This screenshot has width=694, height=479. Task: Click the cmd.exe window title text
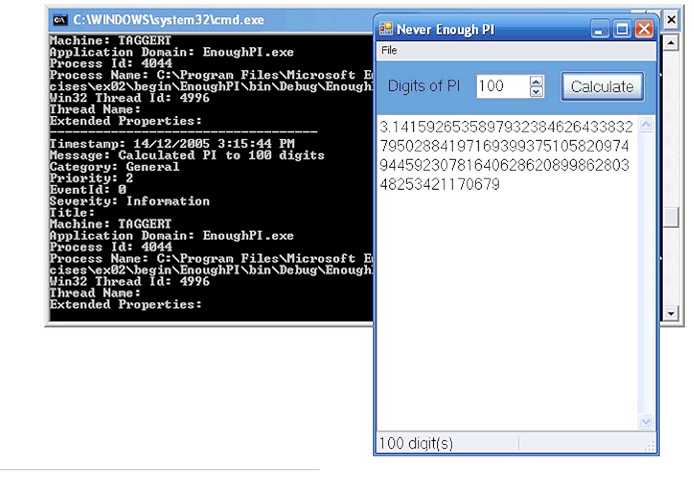(169, 20)
